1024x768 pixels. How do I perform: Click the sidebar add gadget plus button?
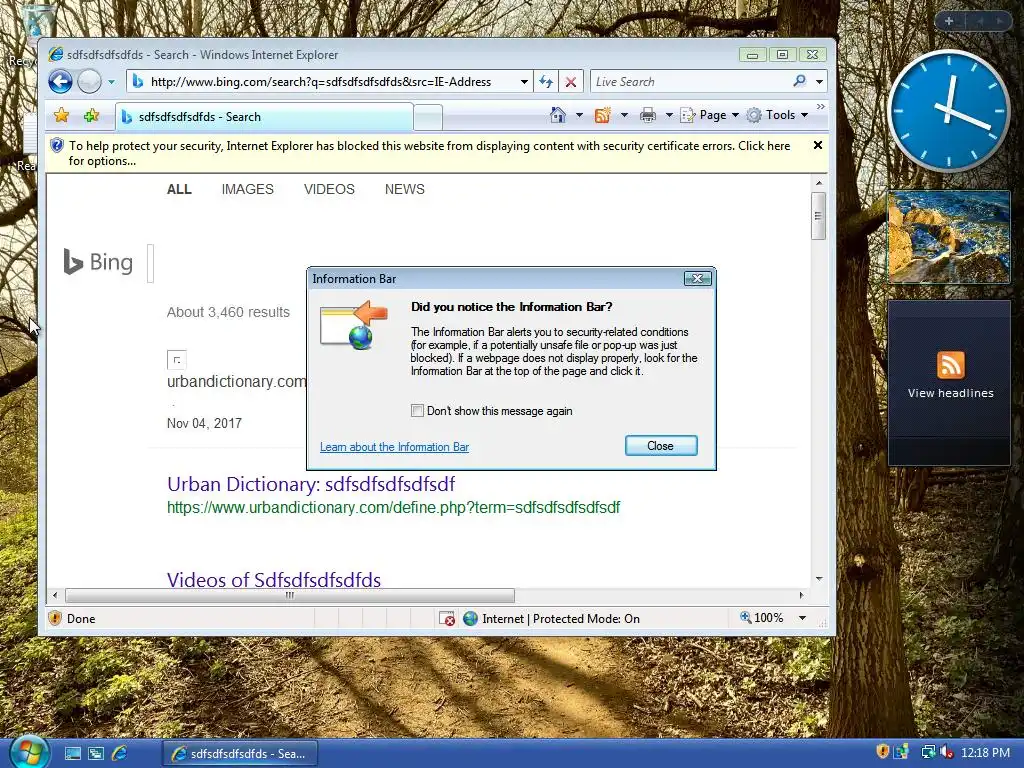point(949,21)
